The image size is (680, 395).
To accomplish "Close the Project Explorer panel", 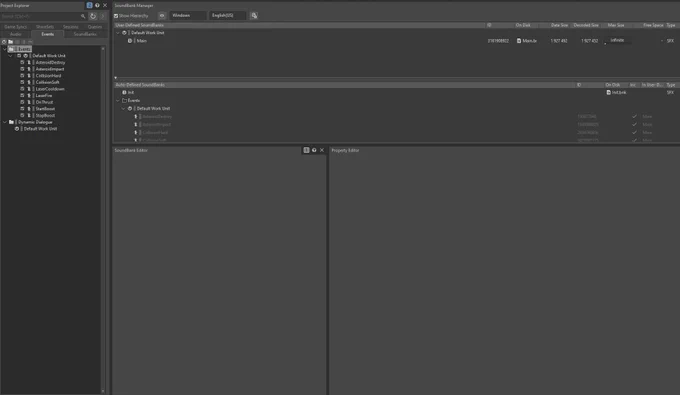I will [105, 5].
